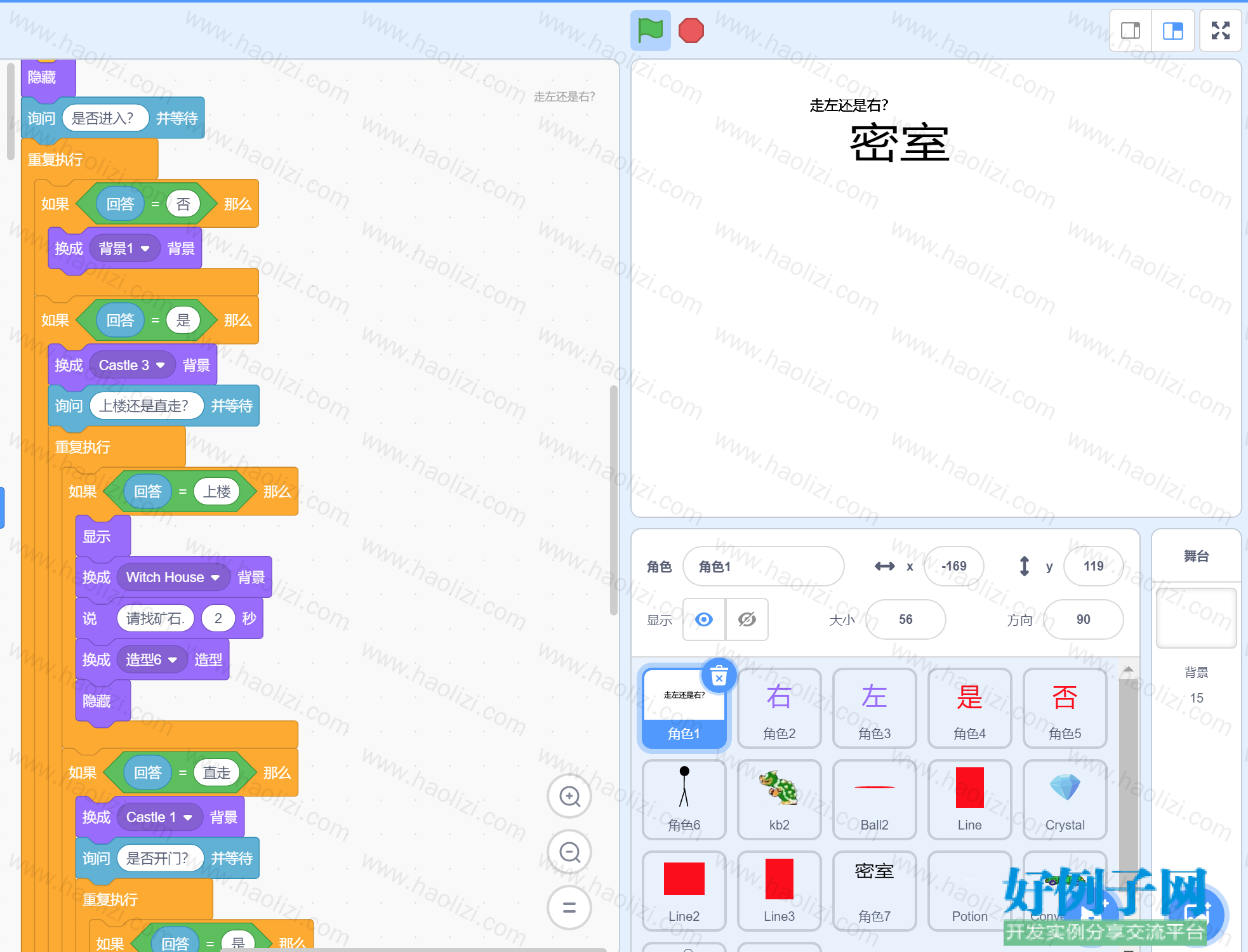Zoom in the code workspace
The image size is (1248, 952).
(569, 796)
